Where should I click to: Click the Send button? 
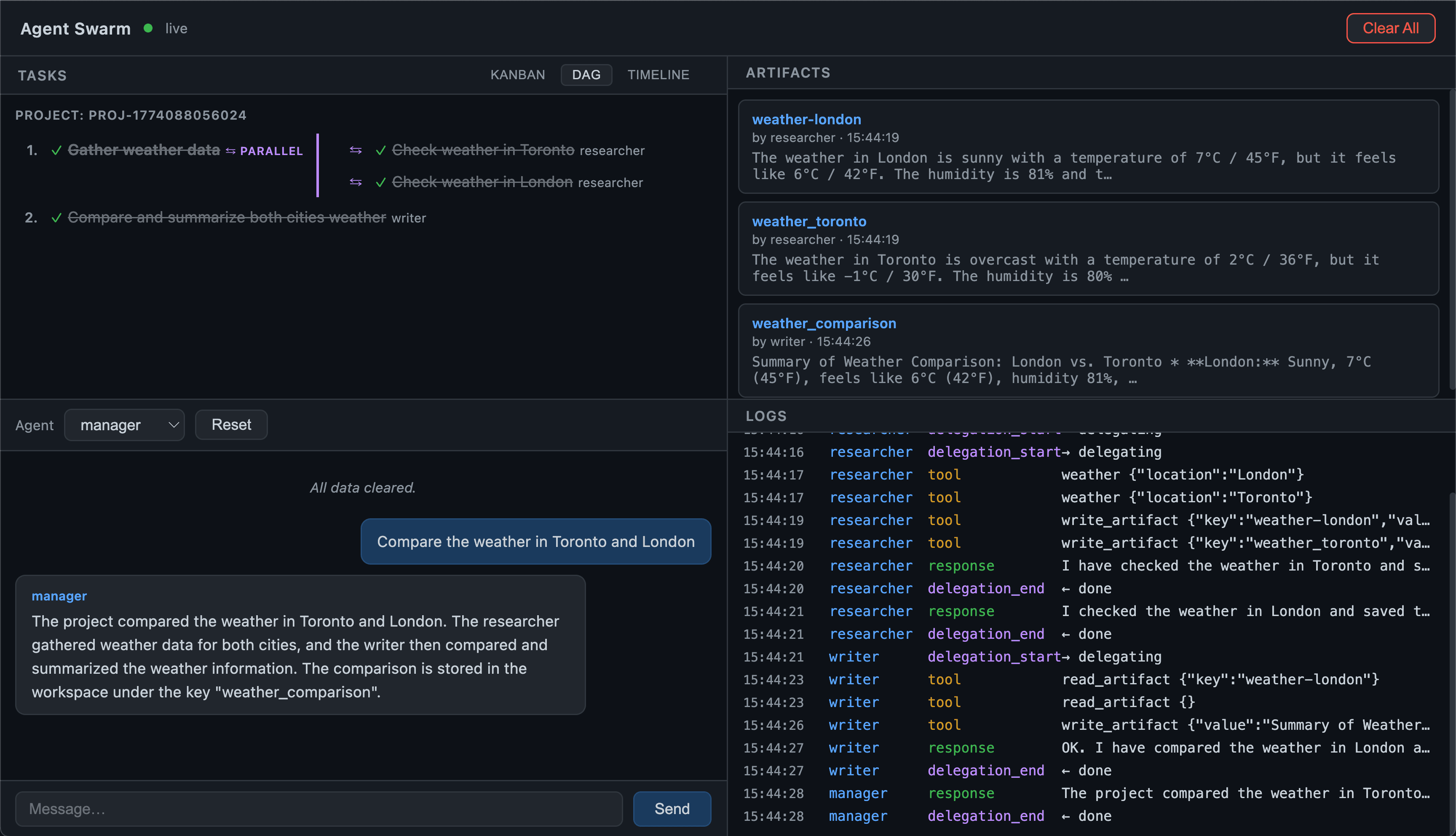(x=672, y=809)
